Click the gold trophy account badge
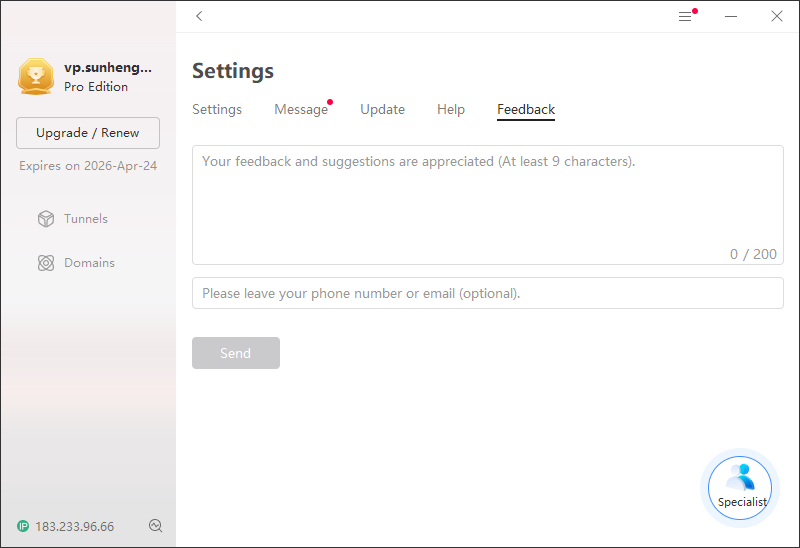Screen dimensions: 800x548 tap(36, 77)
